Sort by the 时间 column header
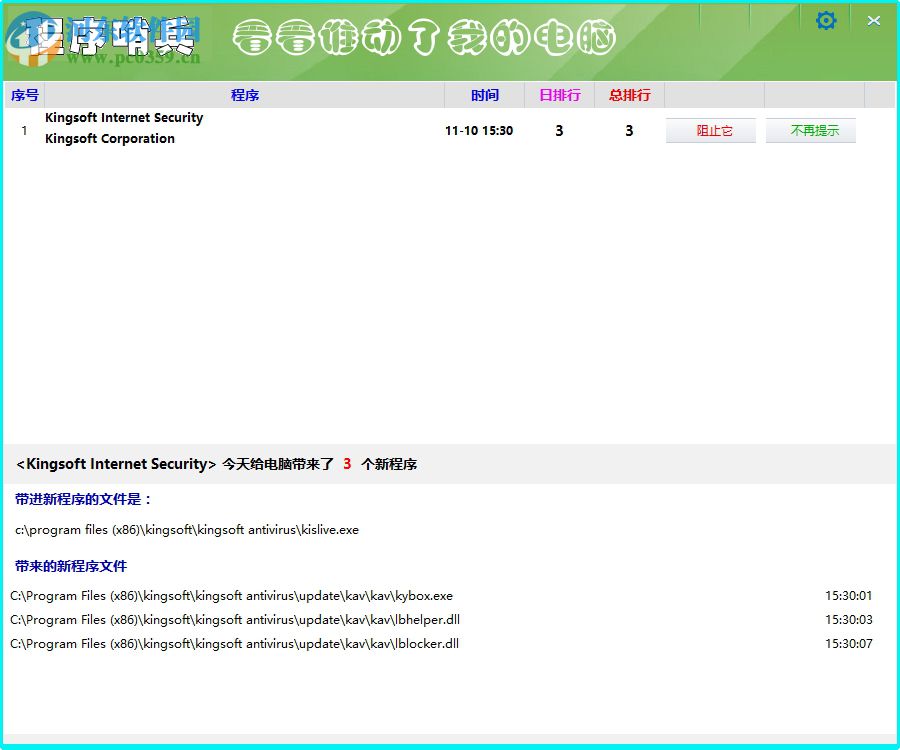Viewport: 900px width, 750px height. (x=484, y=95)
